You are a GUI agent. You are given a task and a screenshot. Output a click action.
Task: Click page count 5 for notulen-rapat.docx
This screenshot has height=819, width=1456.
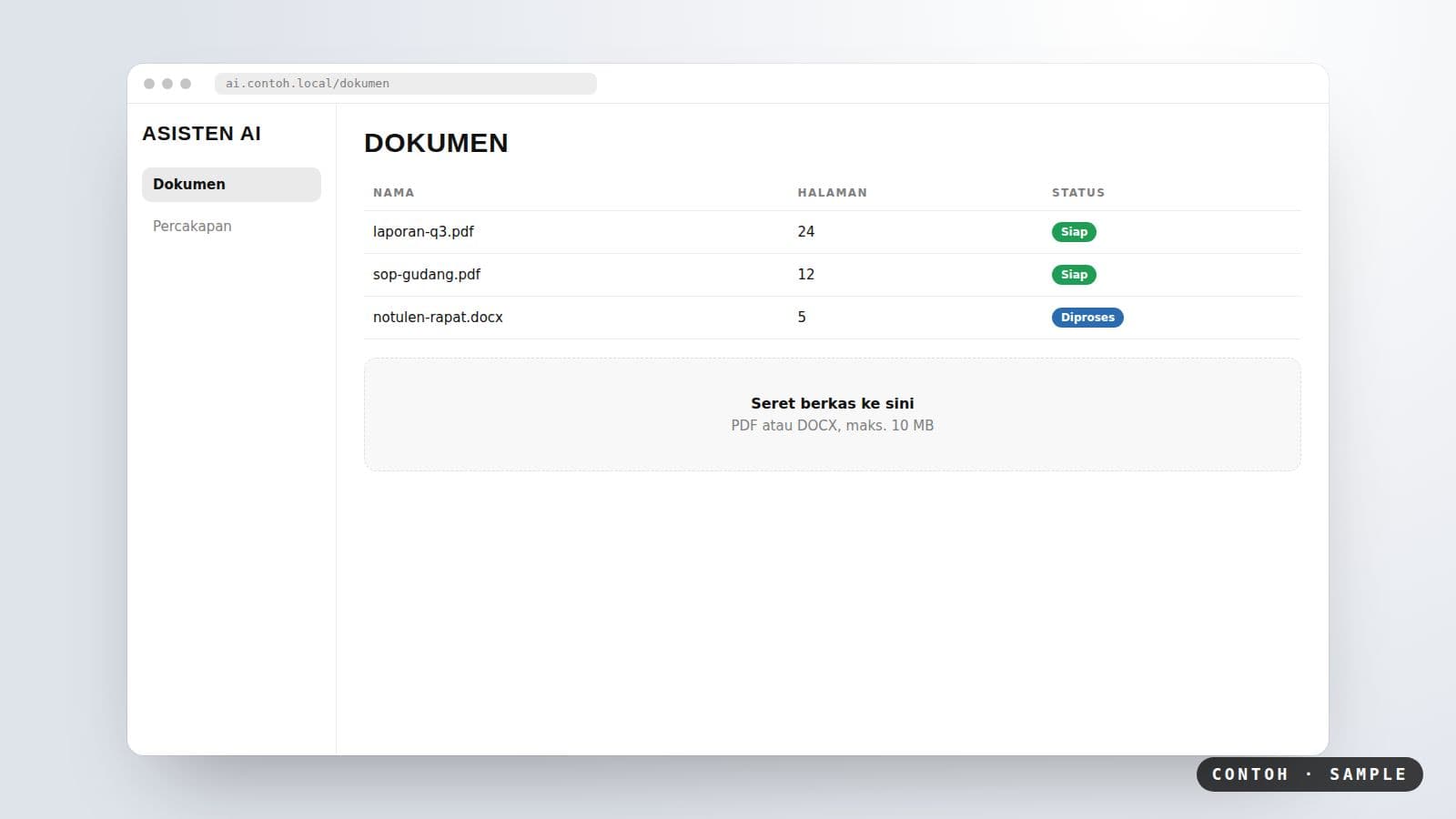click(x=802, y=318)
